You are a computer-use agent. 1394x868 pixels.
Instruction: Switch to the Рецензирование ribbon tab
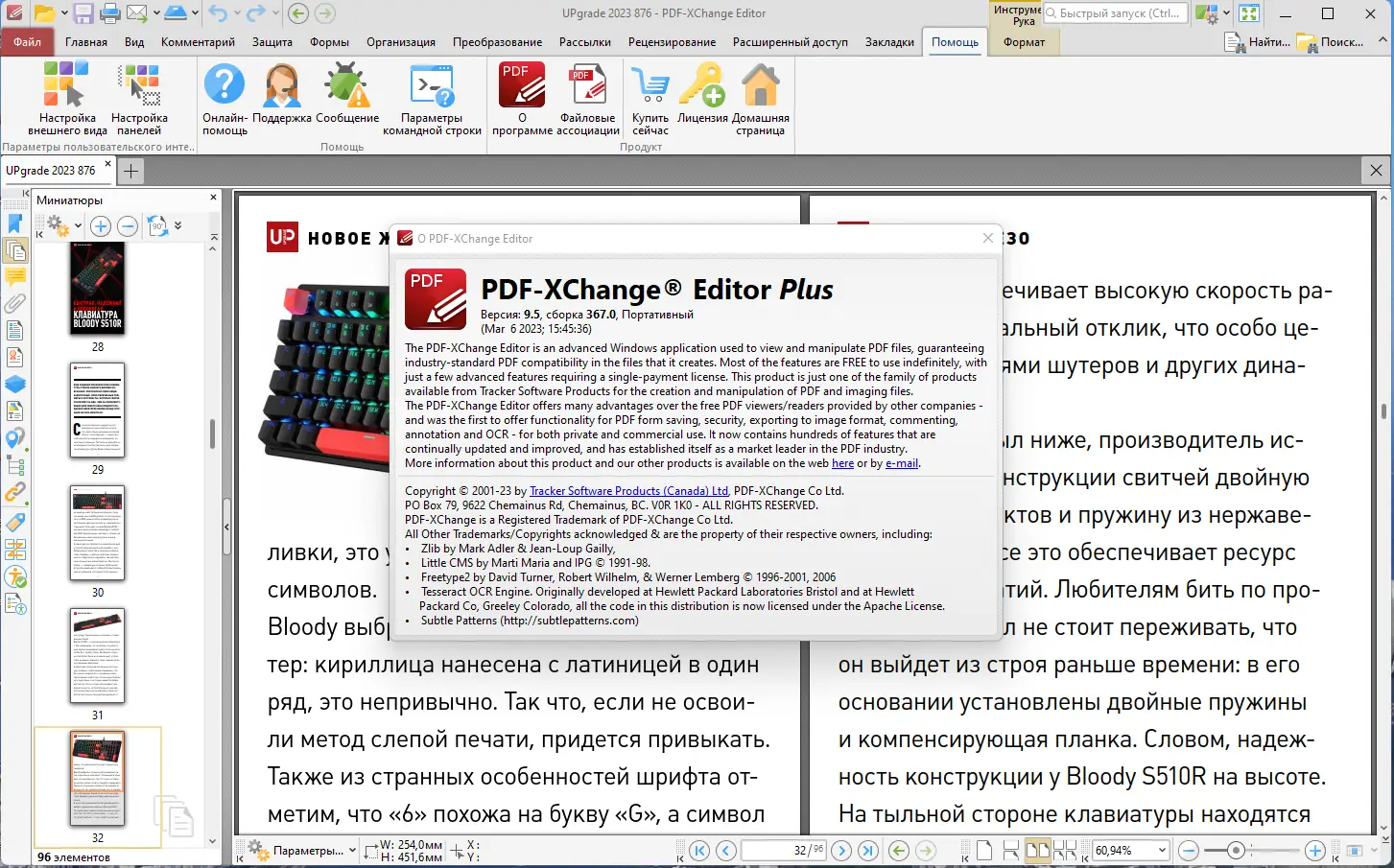[673, 42]
